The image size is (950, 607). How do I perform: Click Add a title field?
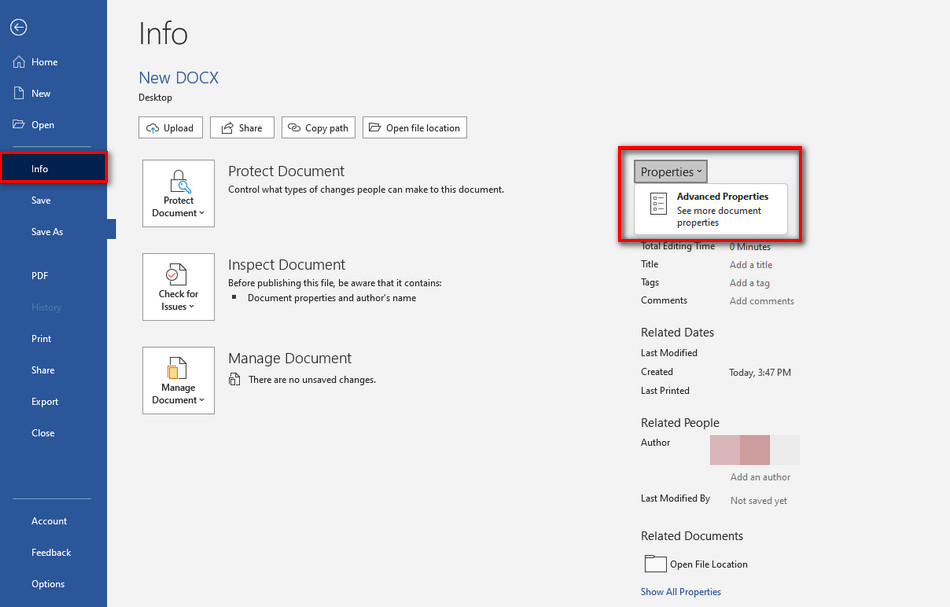(x=749, y=264)
